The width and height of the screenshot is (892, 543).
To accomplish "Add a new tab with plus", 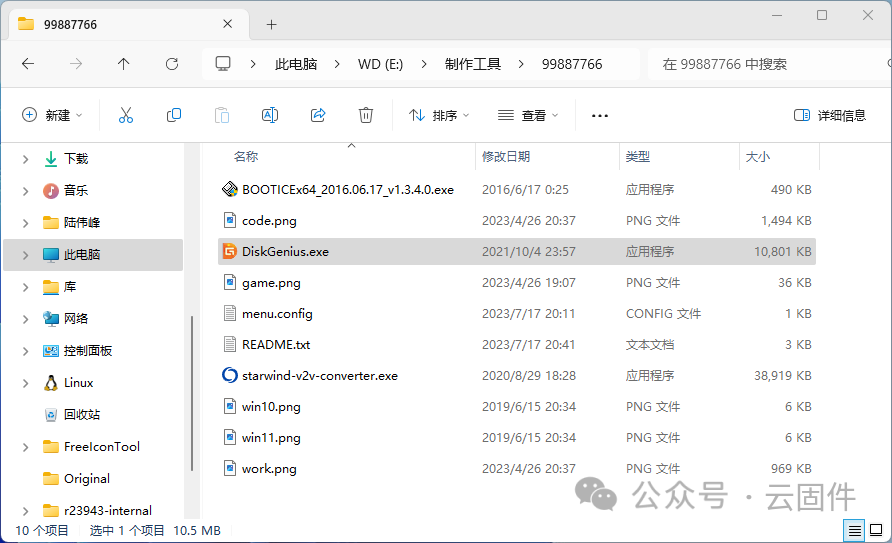I will click(271, 24).
